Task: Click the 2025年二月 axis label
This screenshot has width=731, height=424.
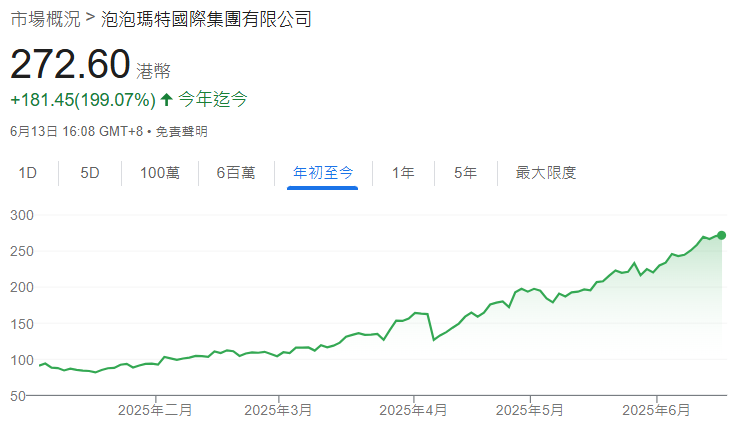Action: (x=155, y=410)
